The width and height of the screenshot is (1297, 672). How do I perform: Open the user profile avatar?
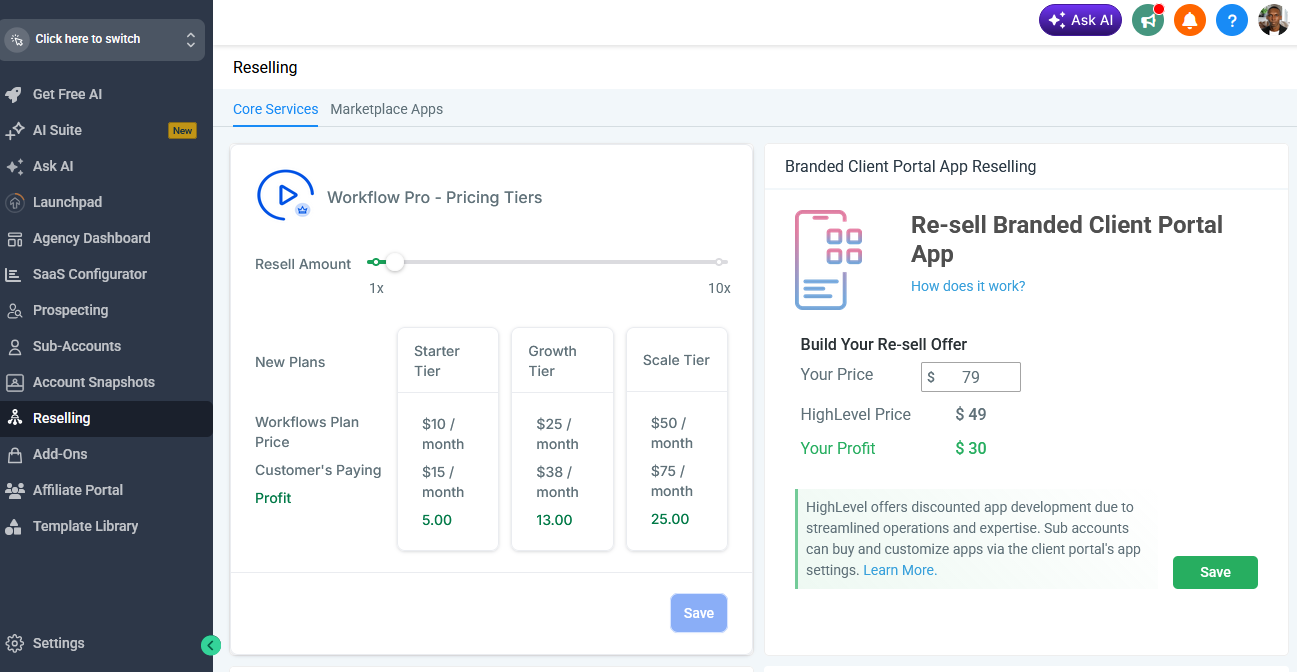(1273, 20)
